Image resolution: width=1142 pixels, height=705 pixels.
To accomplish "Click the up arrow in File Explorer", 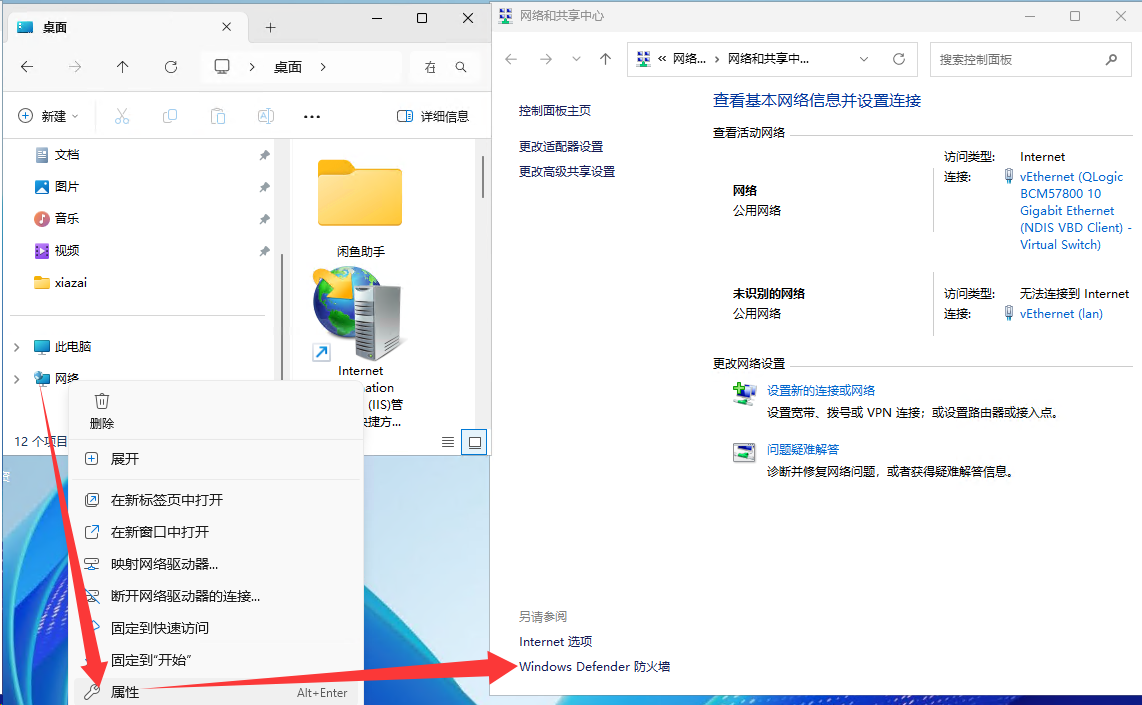I will 122,67.
